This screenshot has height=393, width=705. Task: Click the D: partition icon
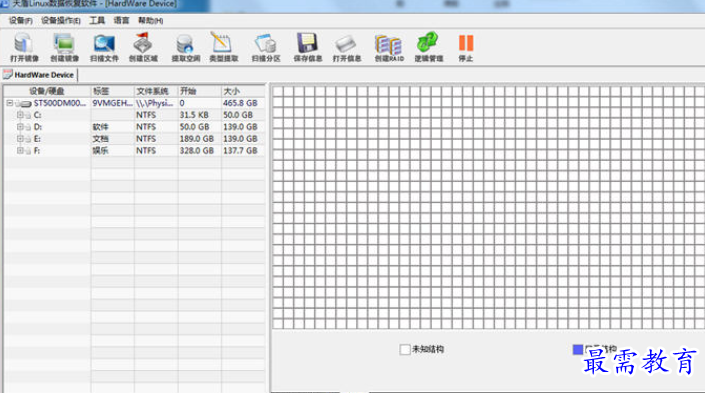coord(28,127)
